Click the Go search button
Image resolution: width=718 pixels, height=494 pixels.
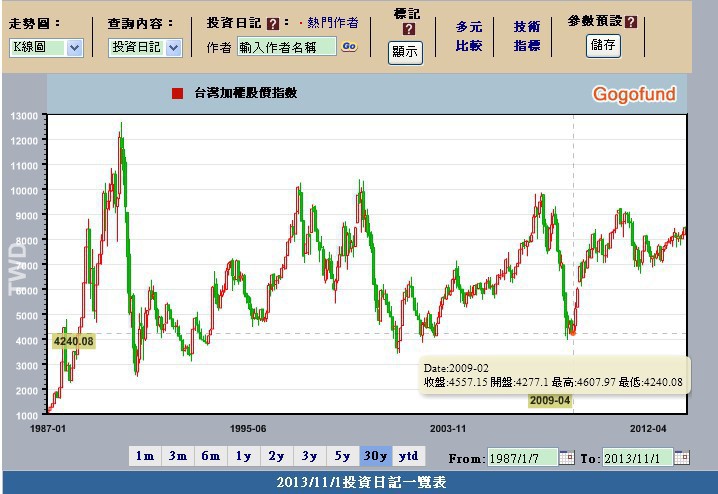coord(349,46)
